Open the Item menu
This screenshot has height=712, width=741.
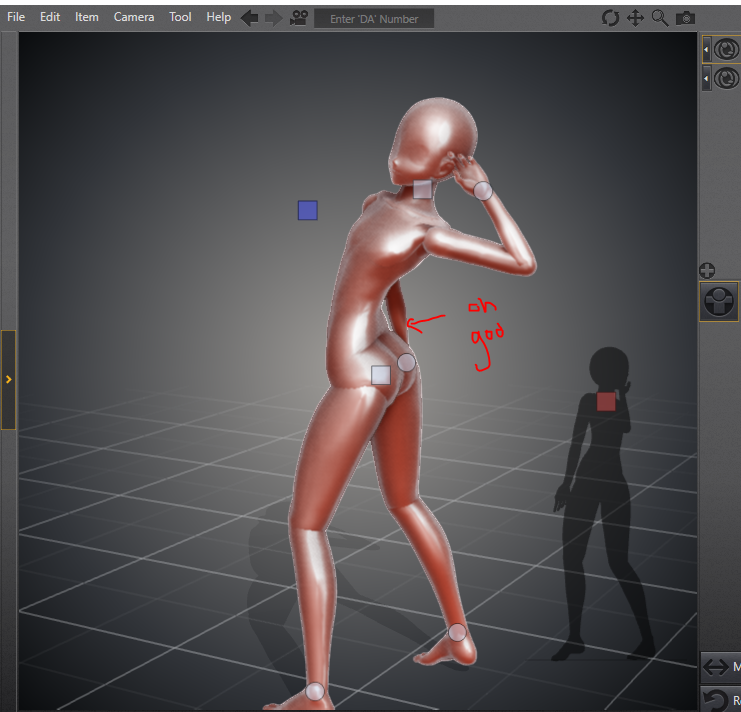click(87, 17)
